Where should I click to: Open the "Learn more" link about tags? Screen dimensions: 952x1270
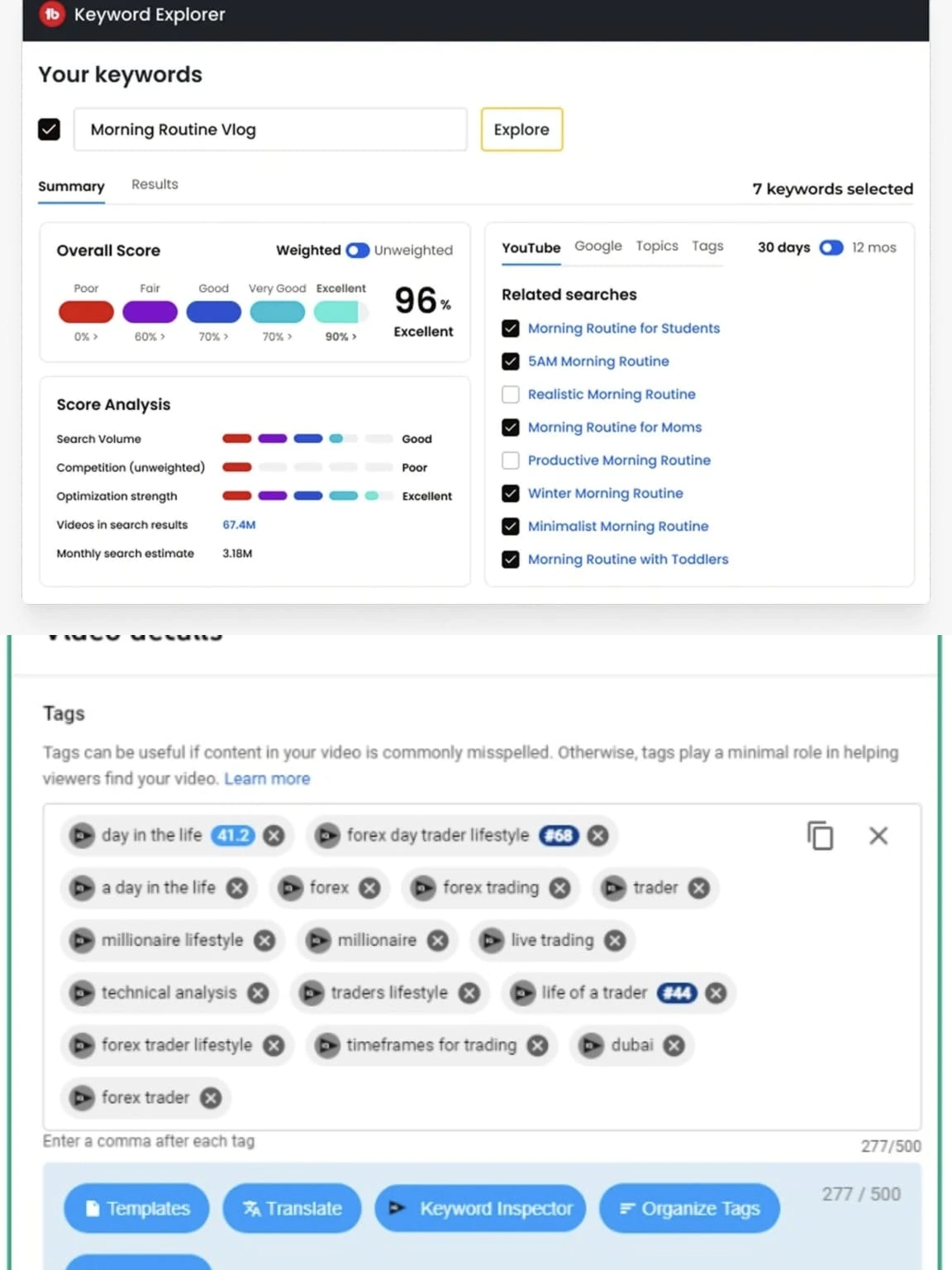[x=267, y=778]
